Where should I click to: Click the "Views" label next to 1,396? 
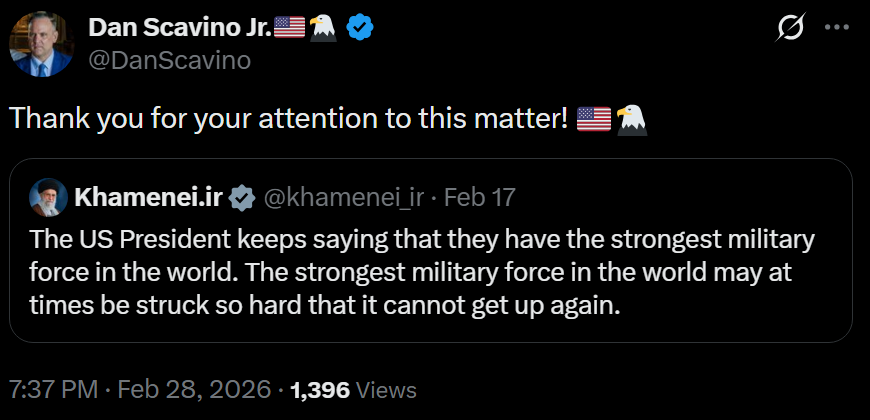(x=386, y=389)
